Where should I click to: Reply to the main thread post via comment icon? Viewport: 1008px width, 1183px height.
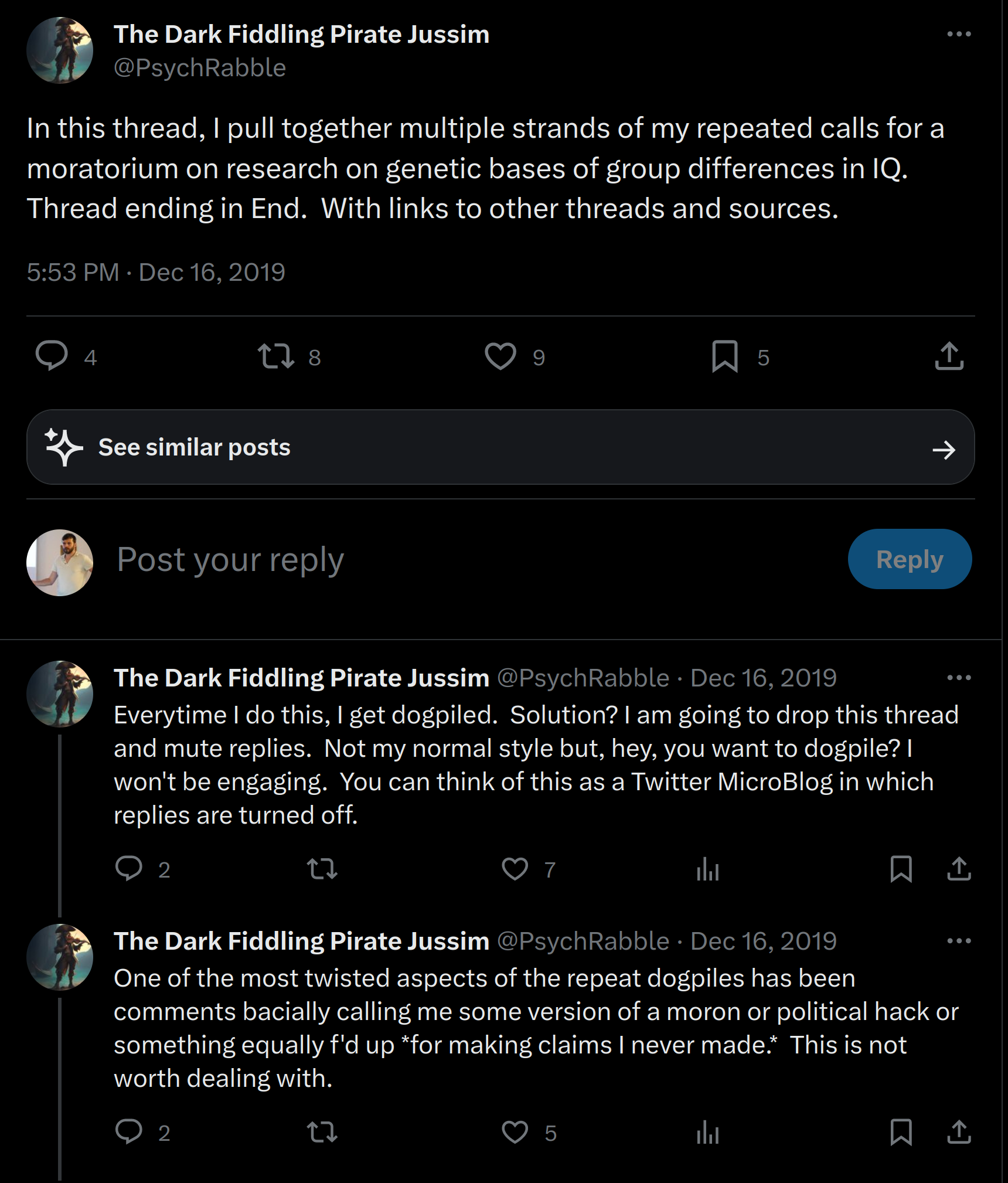(52, 356)
